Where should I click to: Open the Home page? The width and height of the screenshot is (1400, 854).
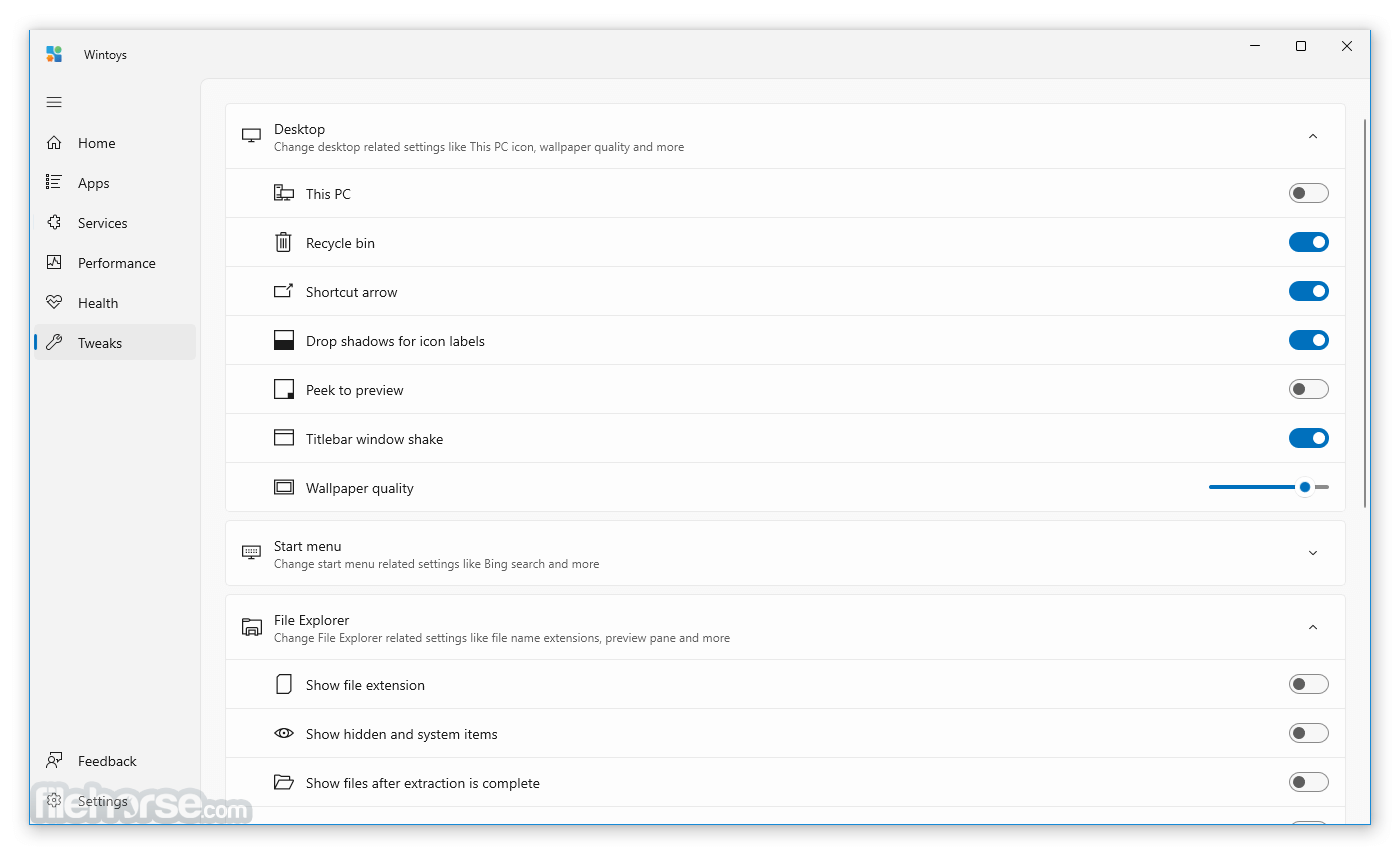pyautogui.click(x=115, y=143)
